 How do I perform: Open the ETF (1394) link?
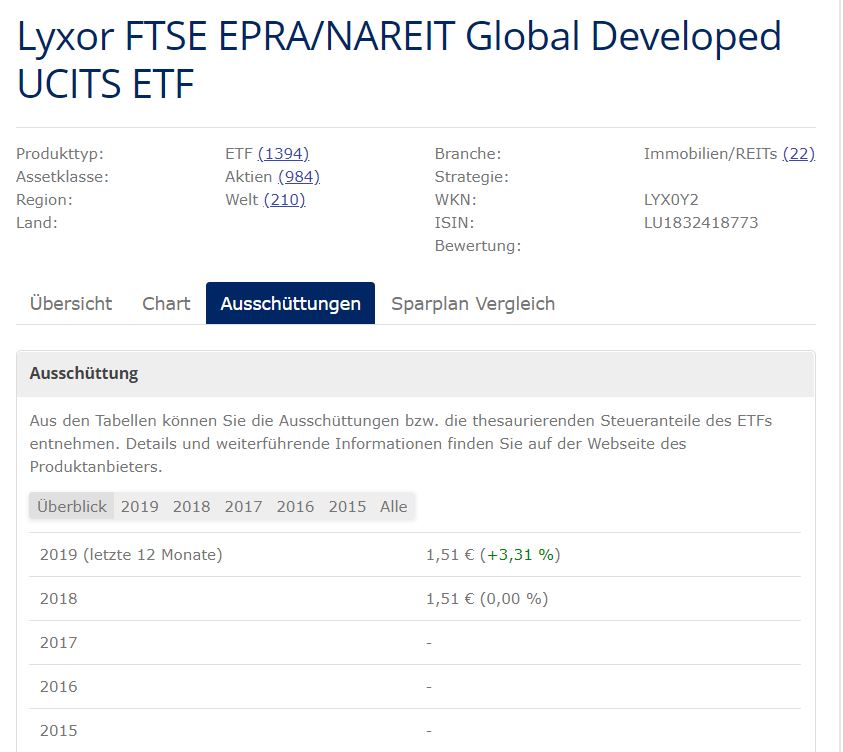[283, 154]
